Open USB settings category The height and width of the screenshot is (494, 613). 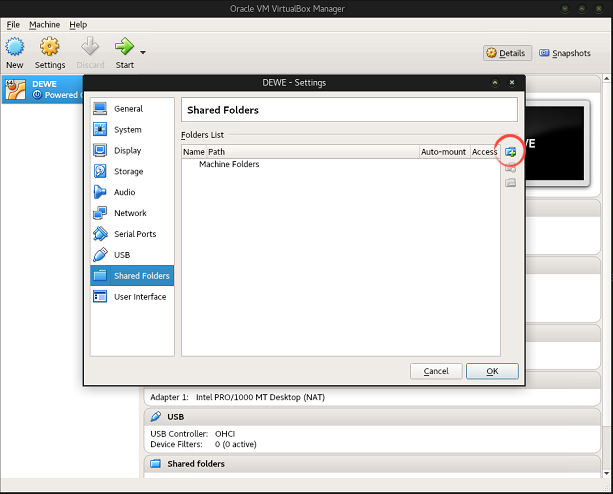[x=132, y=255]
